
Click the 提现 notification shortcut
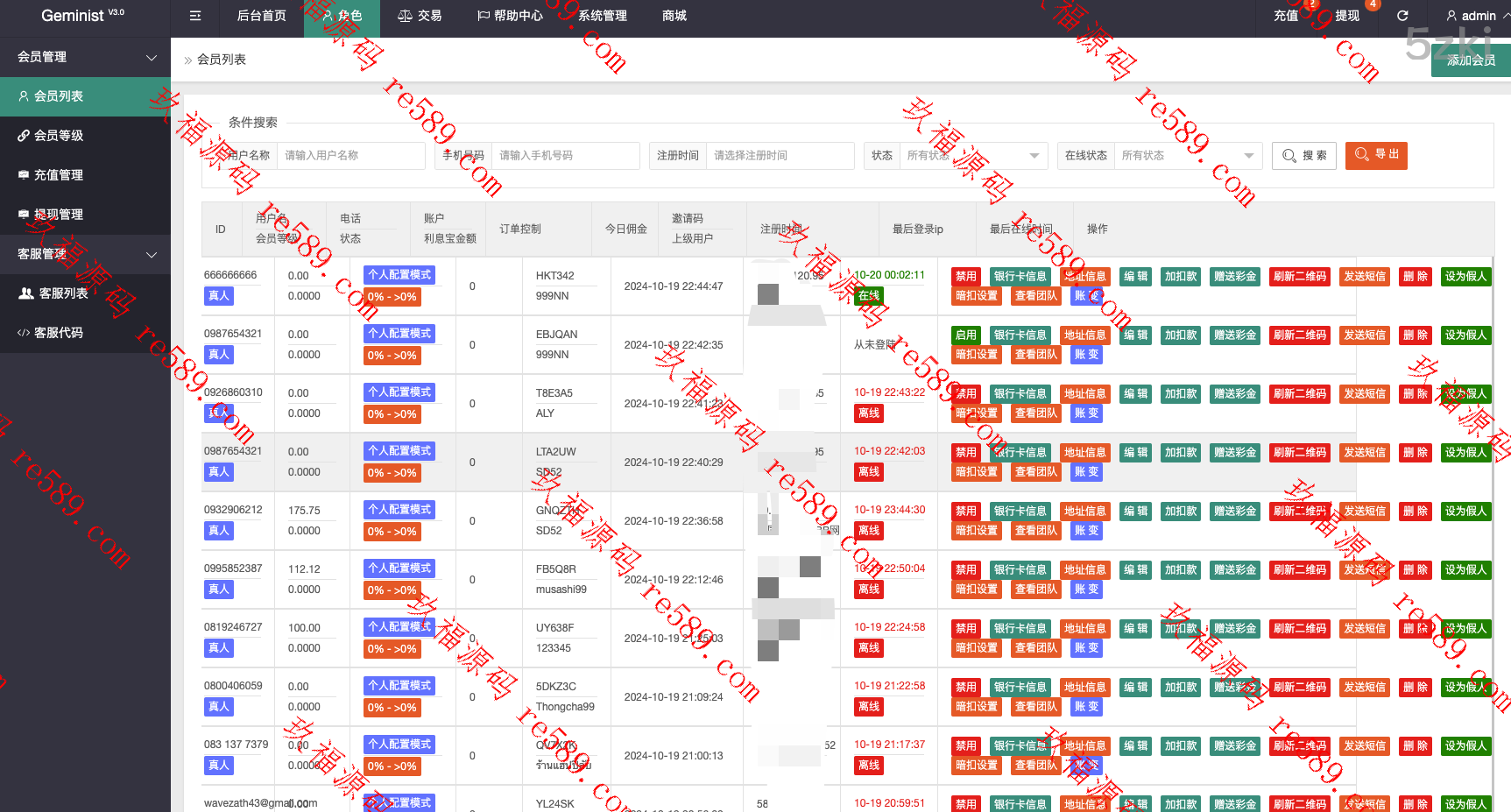point(1346,16)
